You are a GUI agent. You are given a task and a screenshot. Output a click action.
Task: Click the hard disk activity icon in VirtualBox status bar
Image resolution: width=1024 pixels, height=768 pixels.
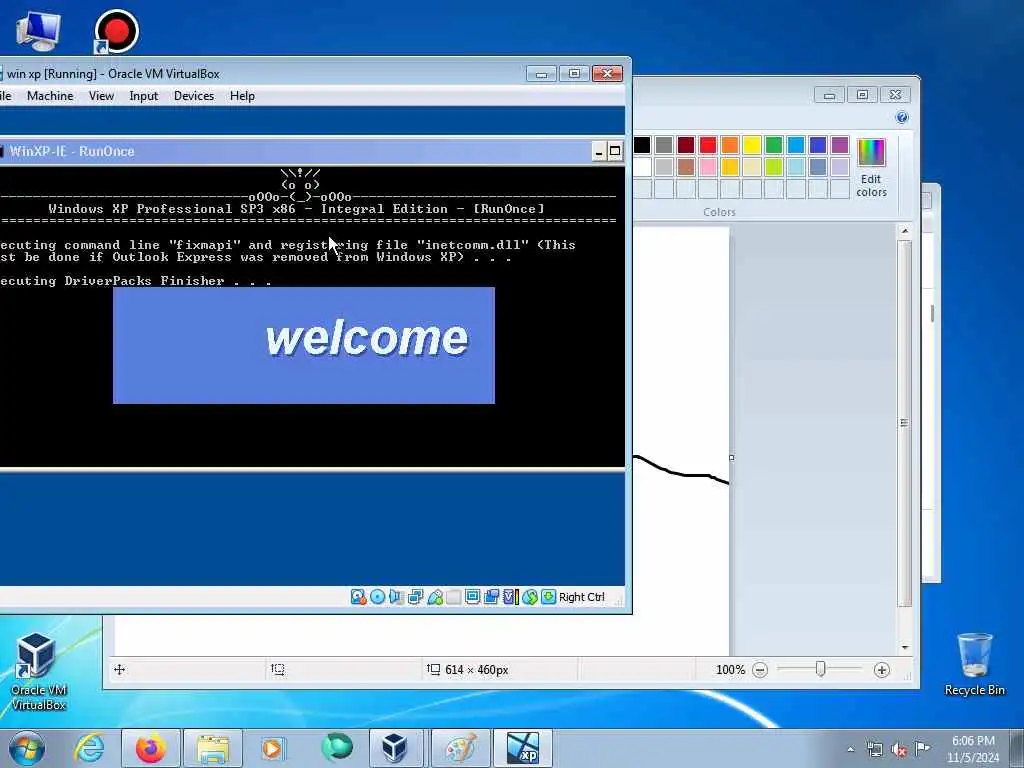(x=358, y=597)
